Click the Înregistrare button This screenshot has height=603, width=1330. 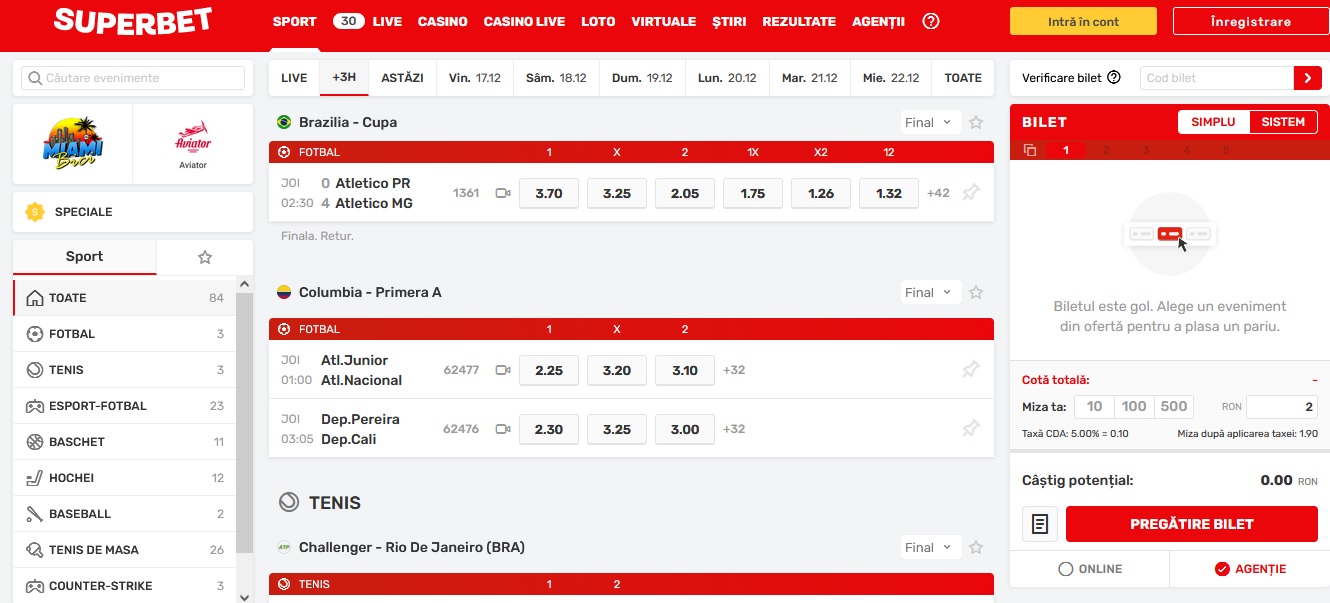click(x=1250, y=21)
